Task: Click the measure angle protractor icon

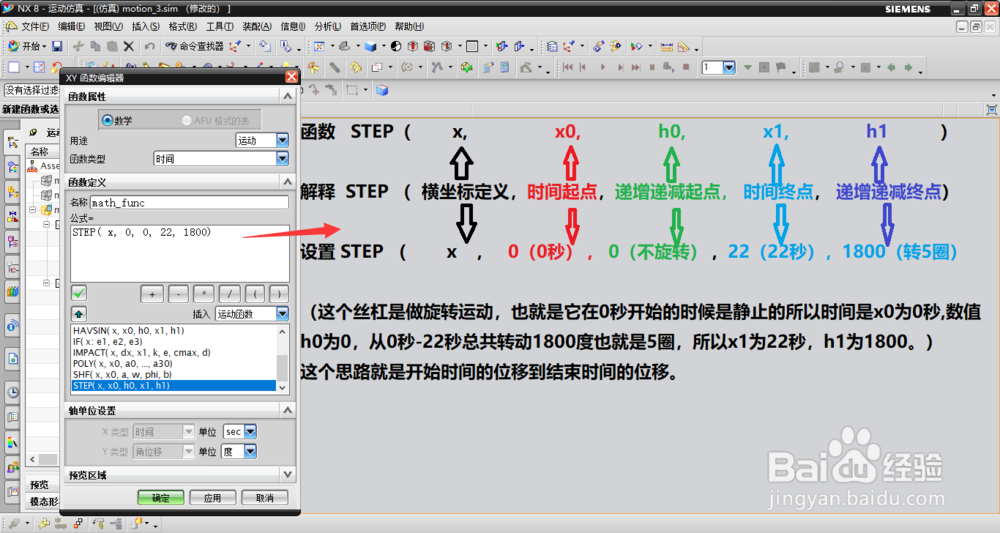Action: (684, 47)
